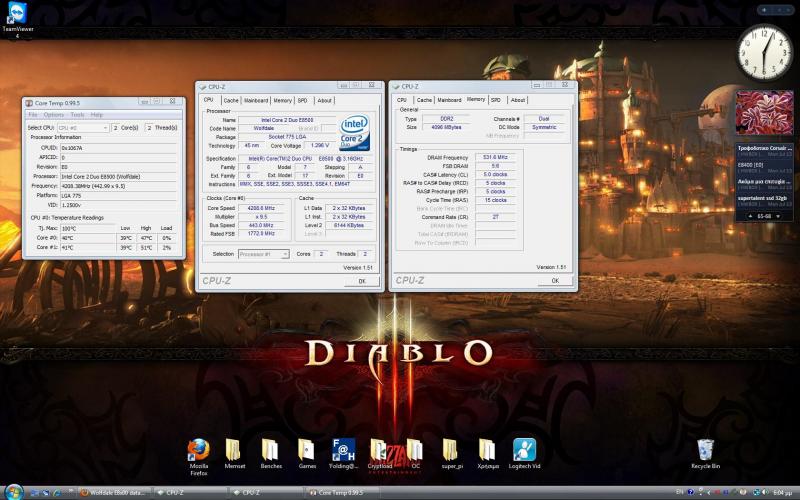The width and height of the screenshot is (800, 500).
Task: Click the Level 2 cache value '6144 KBytes'
Action: (x=349, y=225)
